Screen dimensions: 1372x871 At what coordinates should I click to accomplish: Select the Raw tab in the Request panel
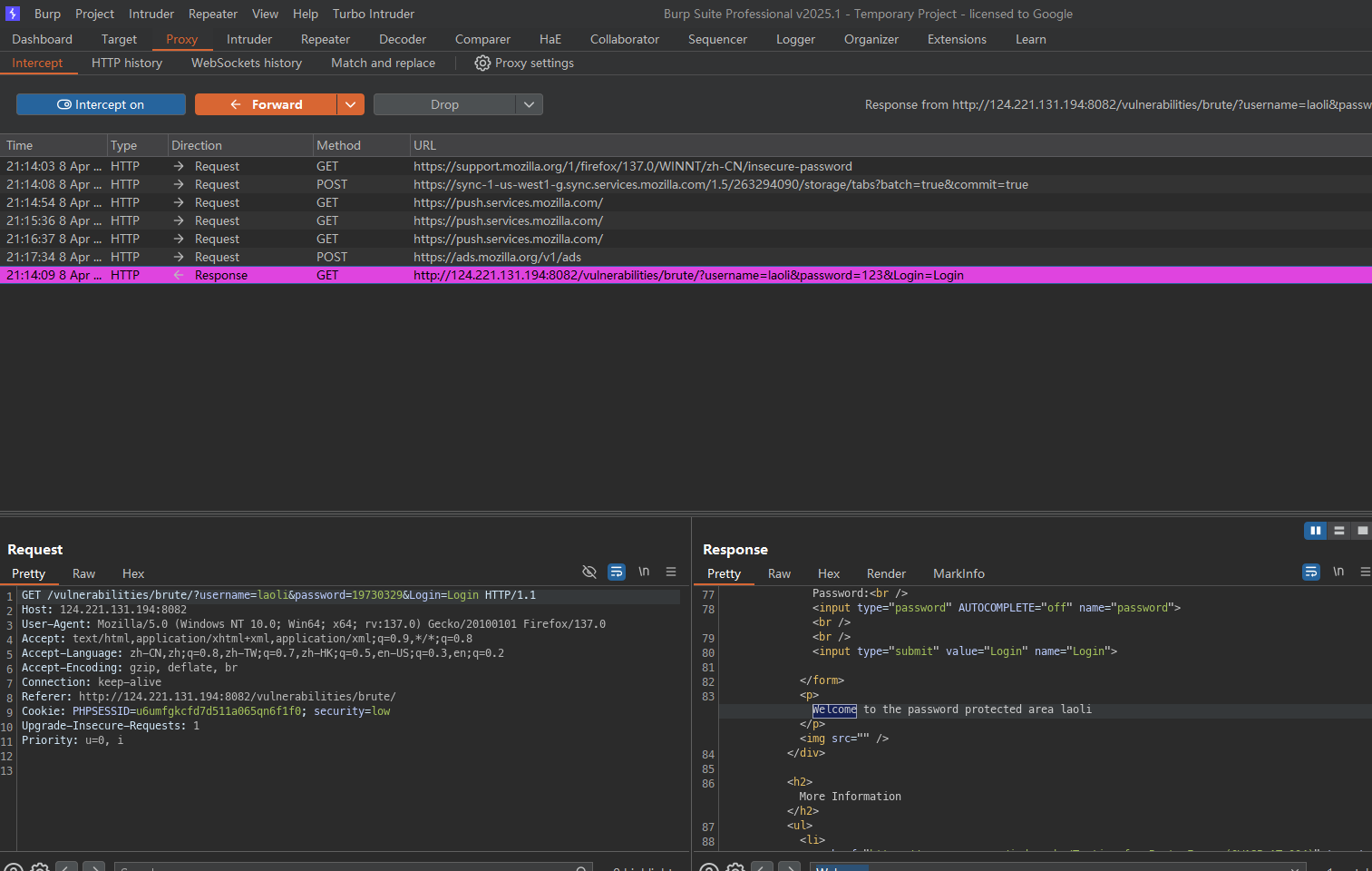tap(83, 573)
